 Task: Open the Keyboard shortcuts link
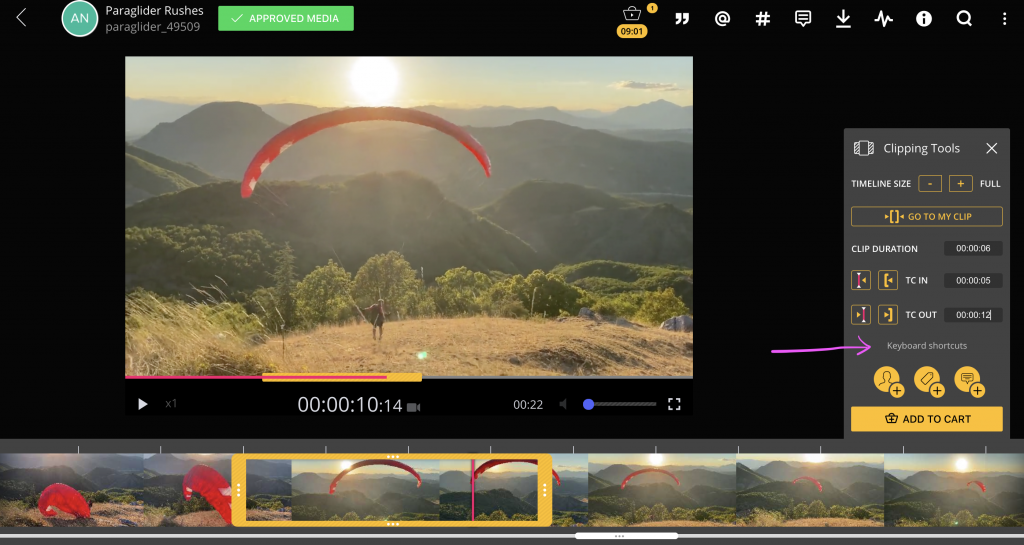pyautogui.click(x=927, y=345)
